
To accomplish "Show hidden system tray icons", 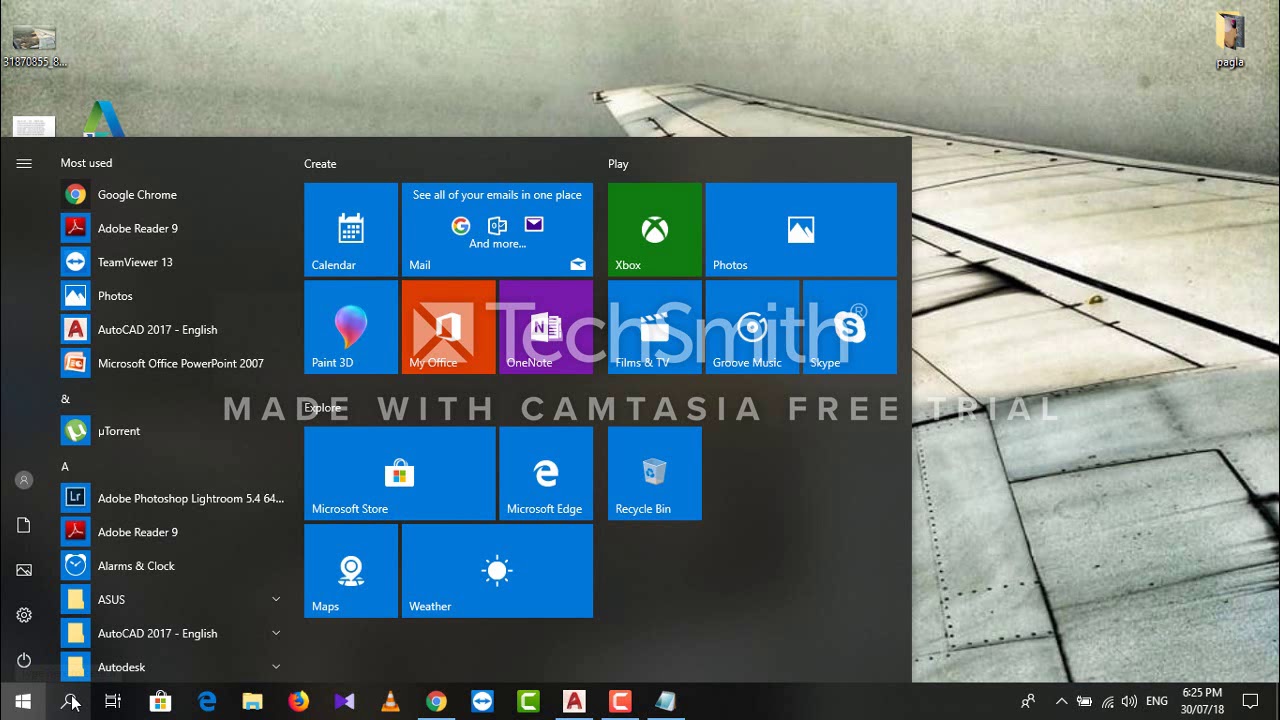I will (1061, 701).
